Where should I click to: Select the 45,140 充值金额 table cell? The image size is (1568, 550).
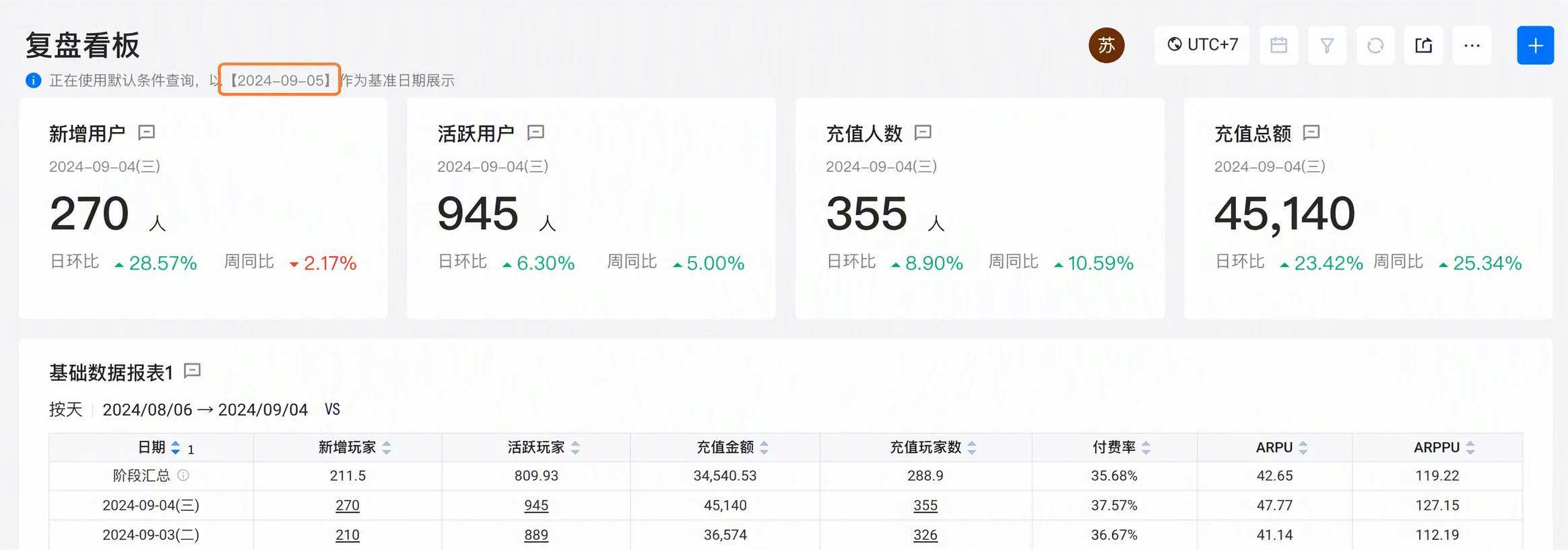coord(725,506)
